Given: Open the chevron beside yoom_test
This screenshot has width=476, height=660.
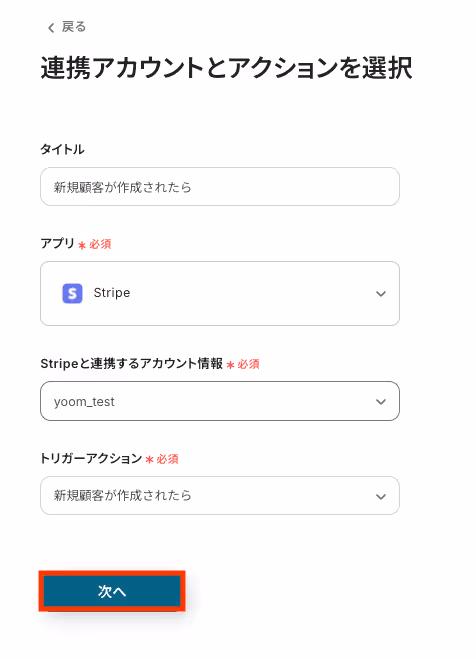Looking at the screenshot, I should tap(380, 402).
